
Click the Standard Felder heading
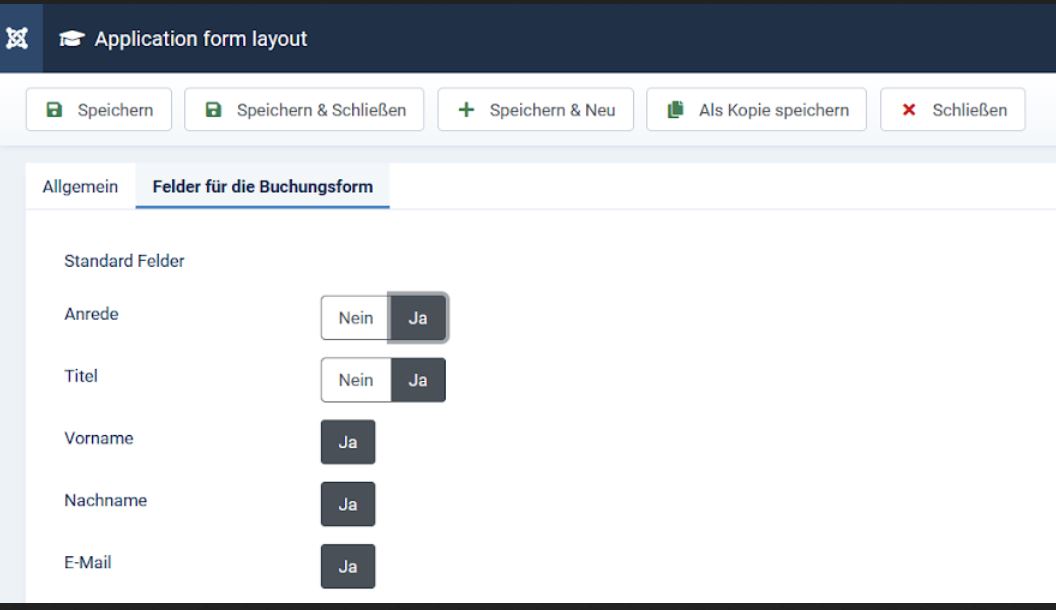(x=124, y=261)
